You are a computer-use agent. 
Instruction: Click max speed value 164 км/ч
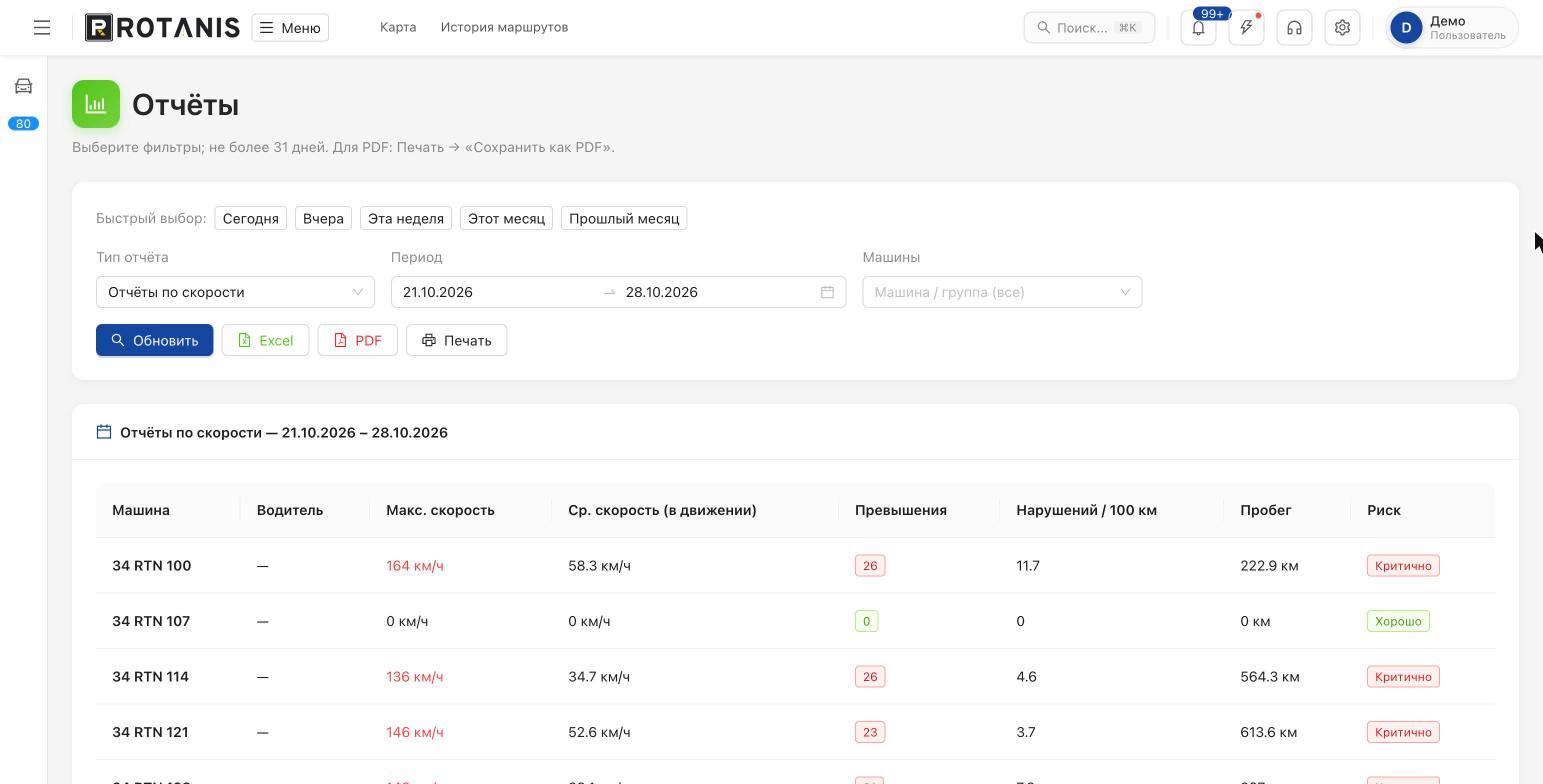pos(415,566)
